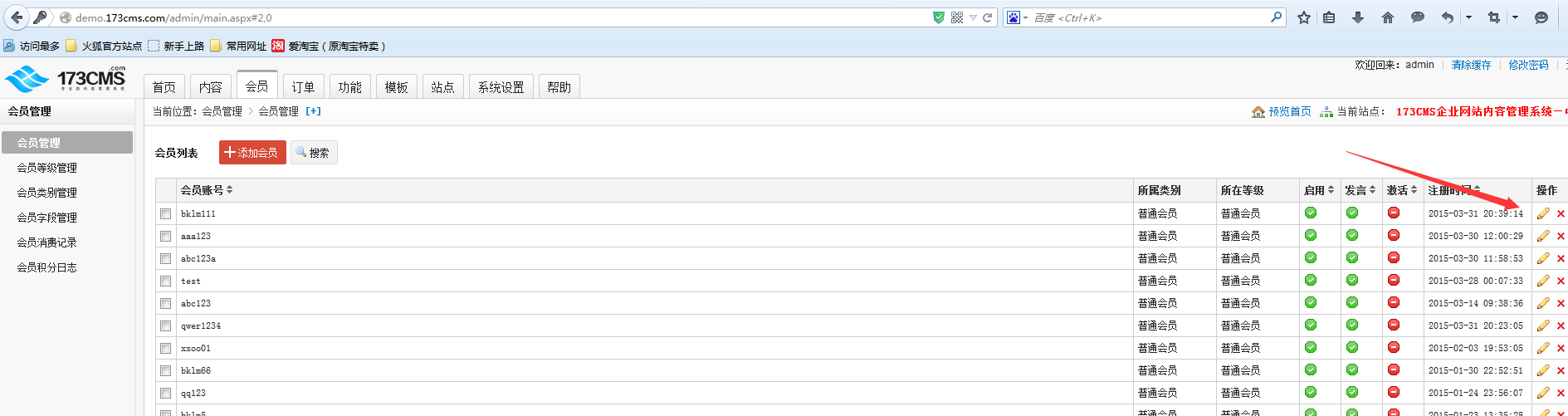
Task: Expand the [+] next to 会员管理 breadcrumb
Action: tap(313, 111)
